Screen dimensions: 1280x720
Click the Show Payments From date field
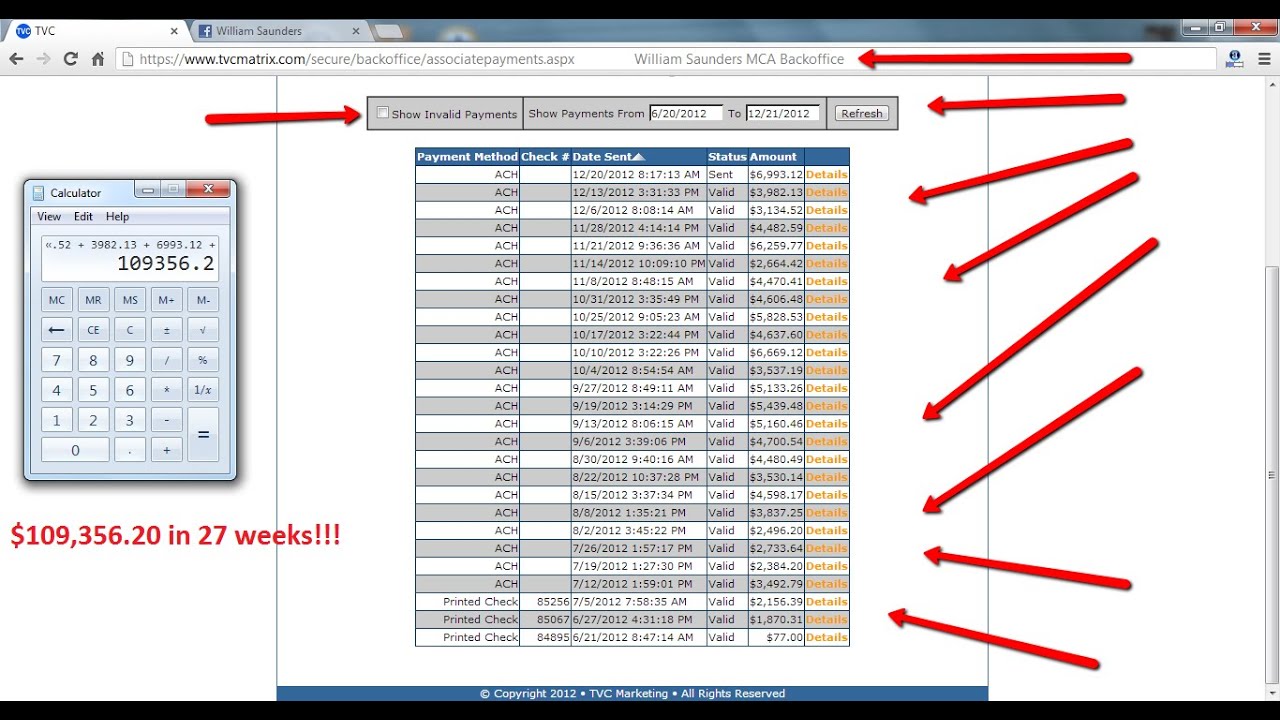(686, 113)
